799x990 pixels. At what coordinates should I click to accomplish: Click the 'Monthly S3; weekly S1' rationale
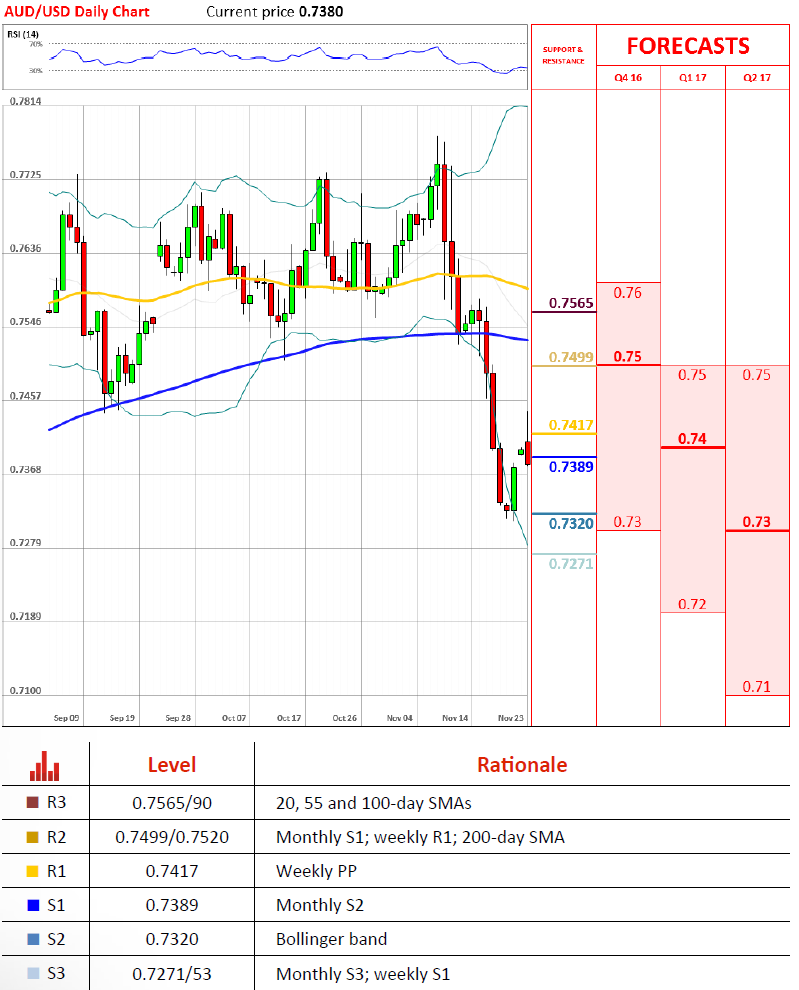pyautogui.click(x=363, y=974)
